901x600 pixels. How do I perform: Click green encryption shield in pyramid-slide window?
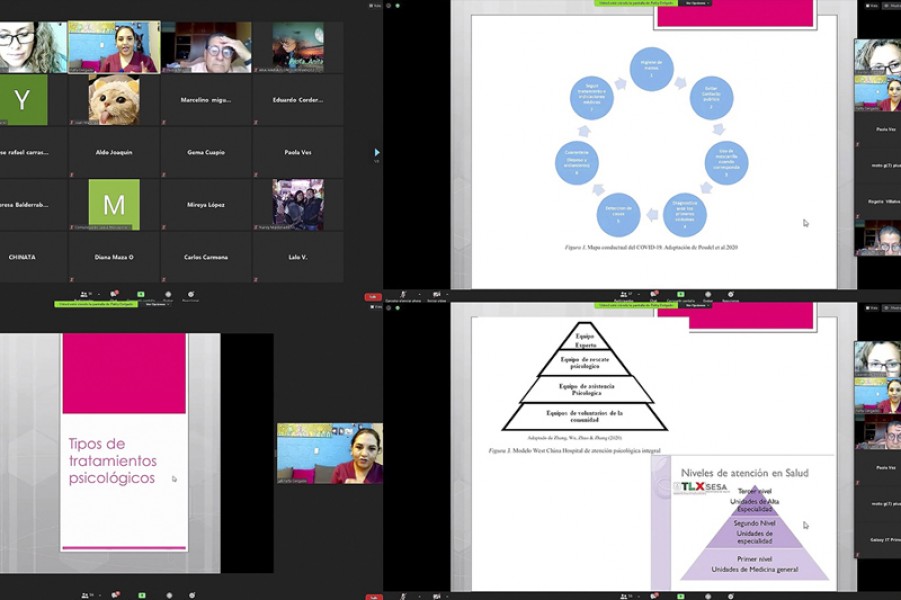tap(398, 308)
